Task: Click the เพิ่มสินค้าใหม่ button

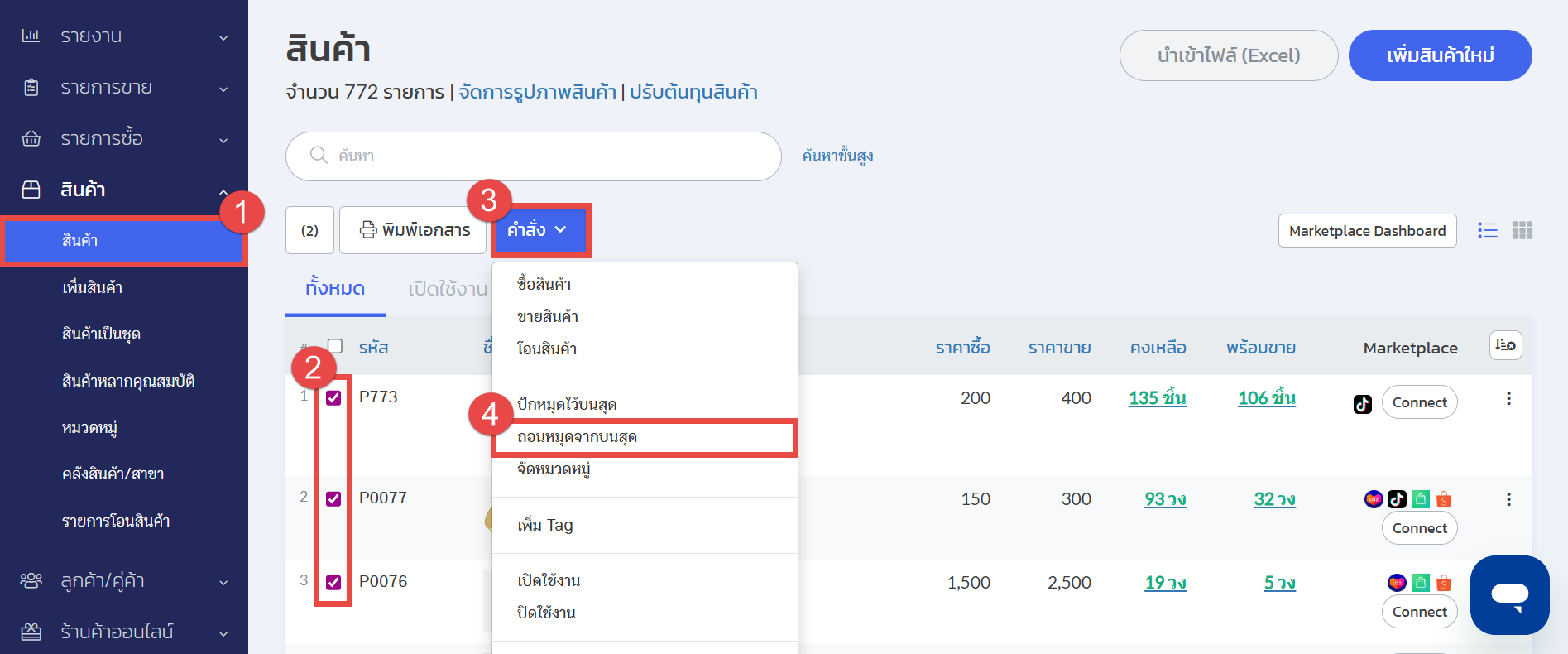Action: tap(1440, 55)
